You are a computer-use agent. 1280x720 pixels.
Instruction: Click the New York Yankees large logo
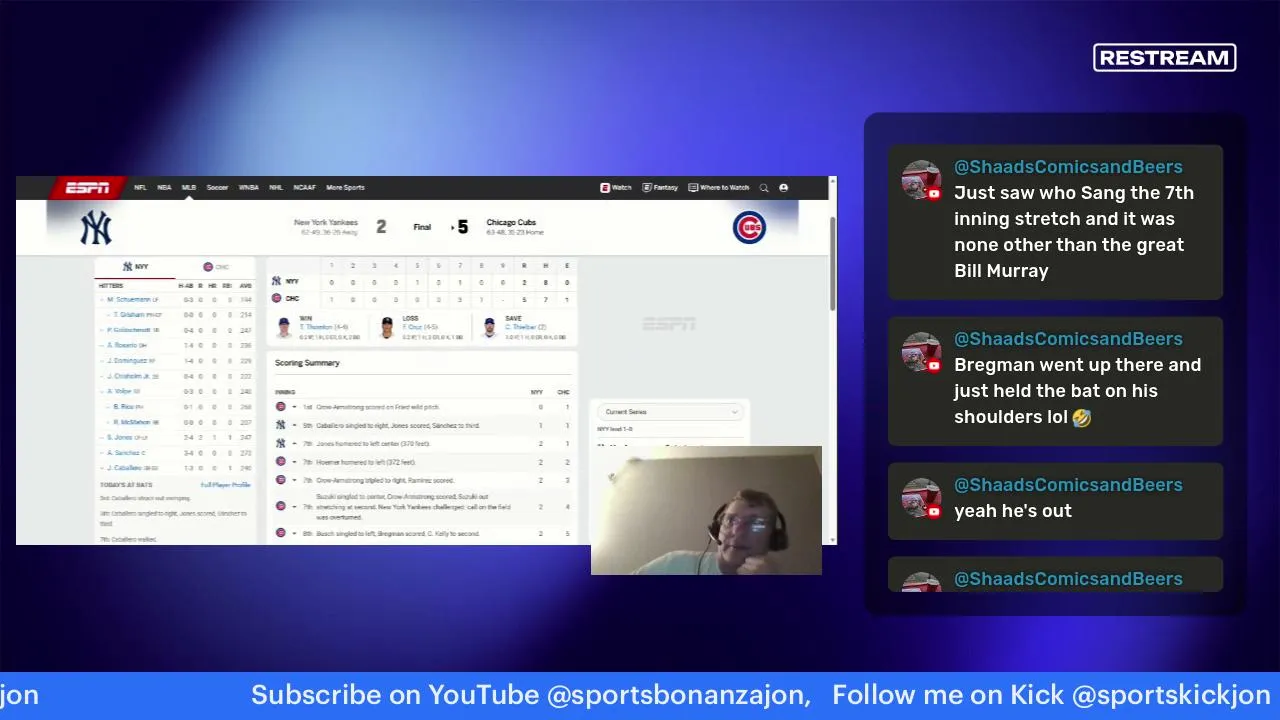[x=96, y=228]
